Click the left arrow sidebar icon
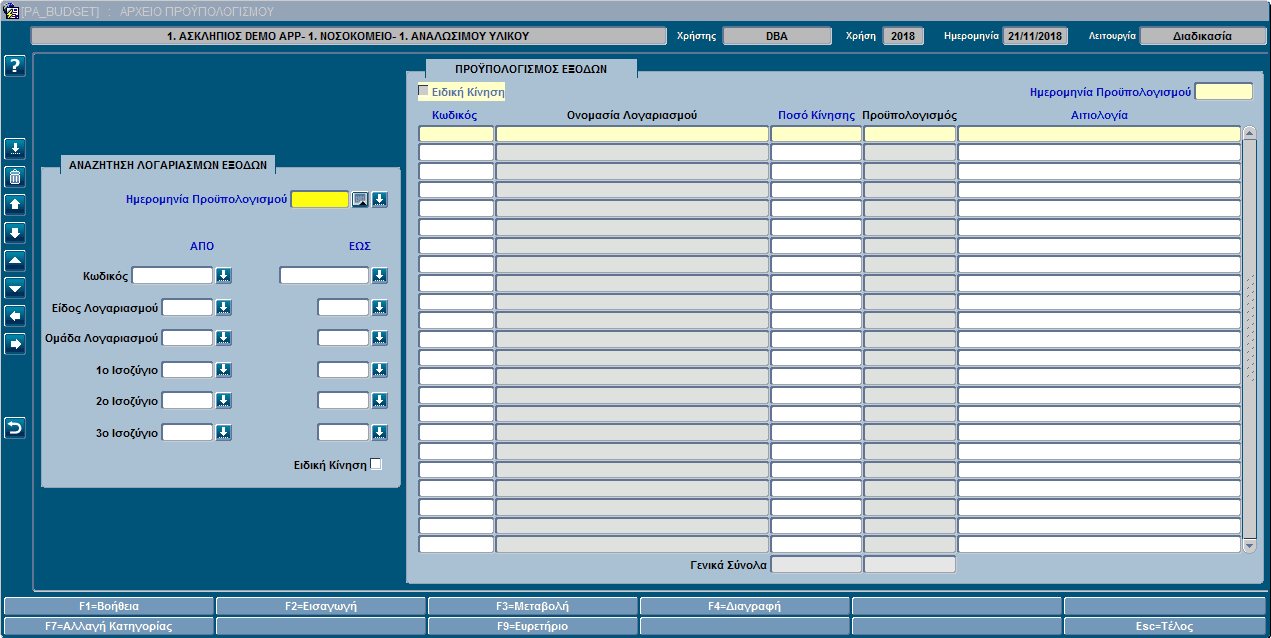Image resolution: width=1271 pixels, height=638 pixels. click(15, 316)
